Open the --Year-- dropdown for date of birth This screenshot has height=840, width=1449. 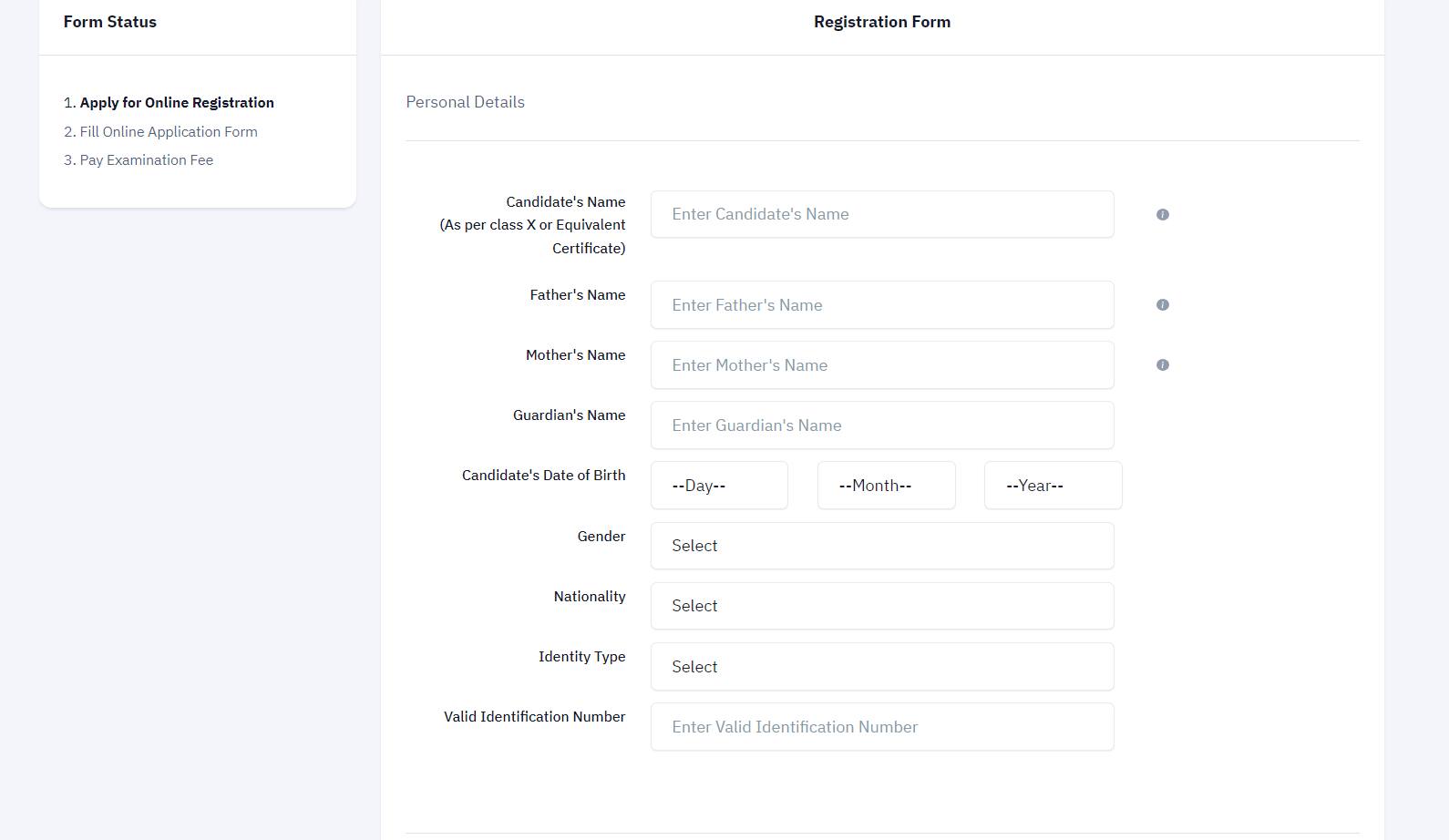click(1052, 485)
